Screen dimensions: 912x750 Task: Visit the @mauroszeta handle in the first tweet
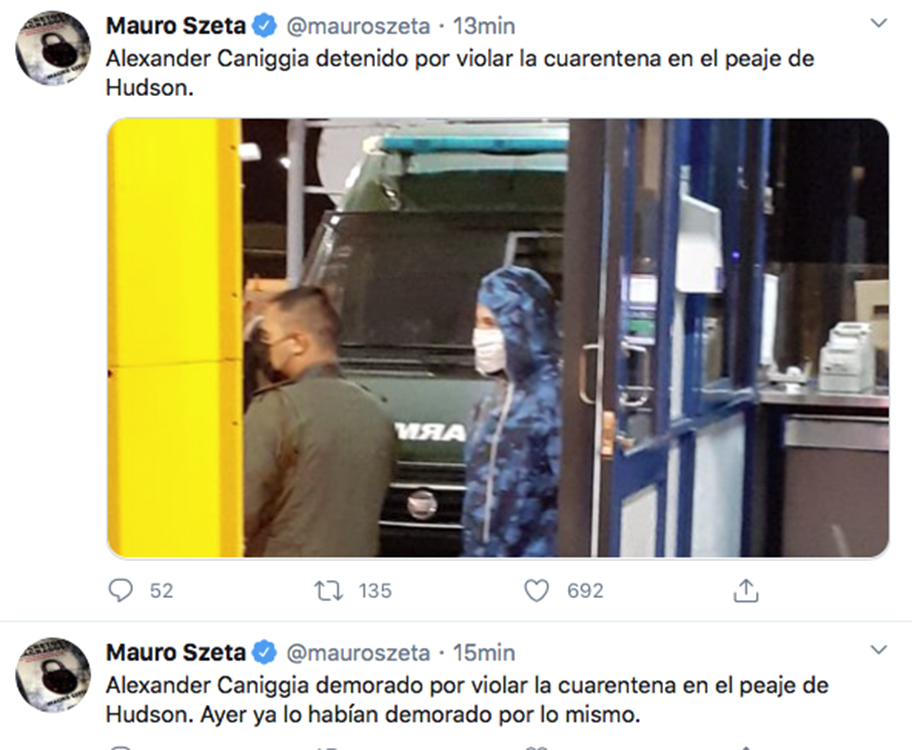[x=358, y=27]
